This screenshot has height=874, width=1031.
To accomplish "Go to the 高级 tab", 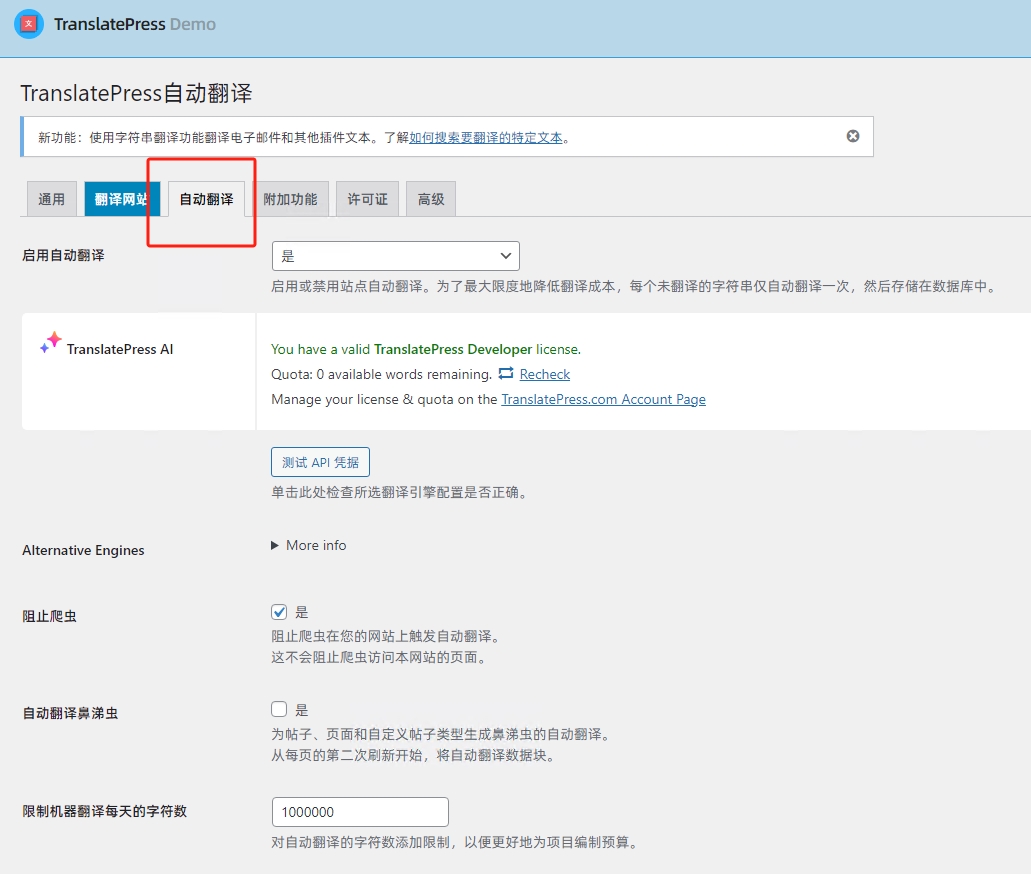I will pos(431,199).
